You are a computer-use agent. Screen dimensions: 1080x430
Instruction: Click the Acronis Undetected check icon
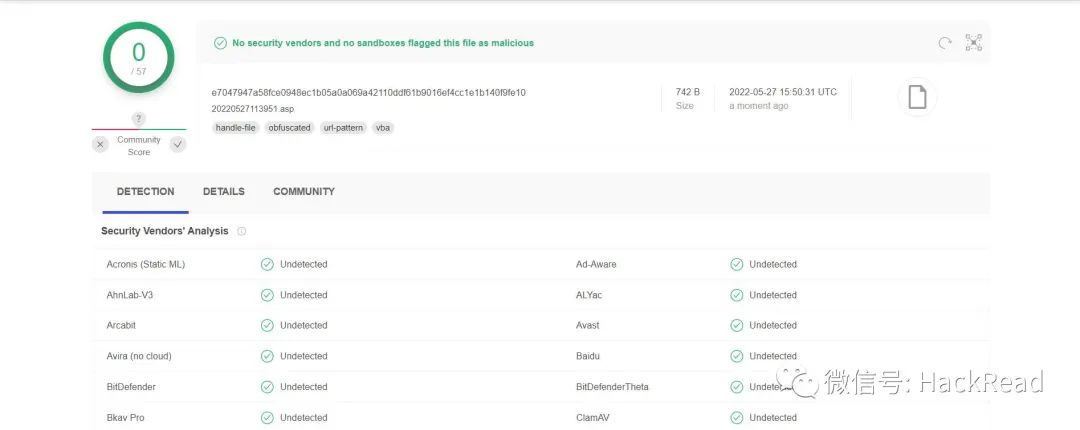click(x=267, y=265)
